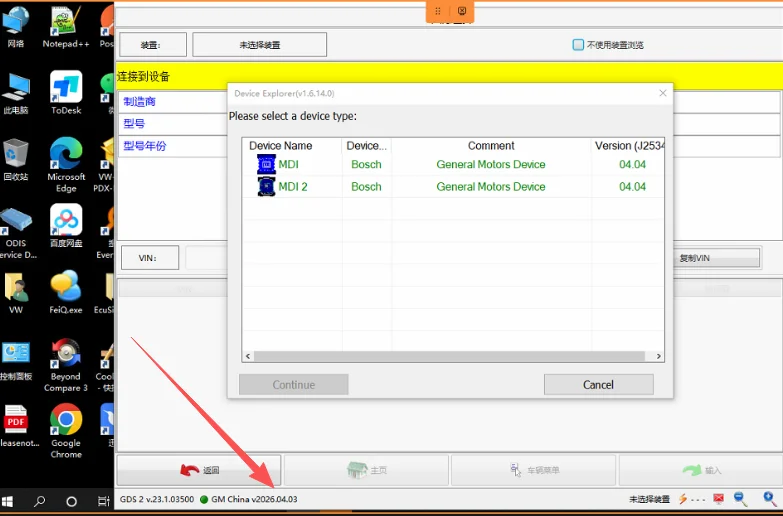This screenshot has height=516, width=783.
Task: Click version '04.04' in the MDI row
Action: pos(632,164)
